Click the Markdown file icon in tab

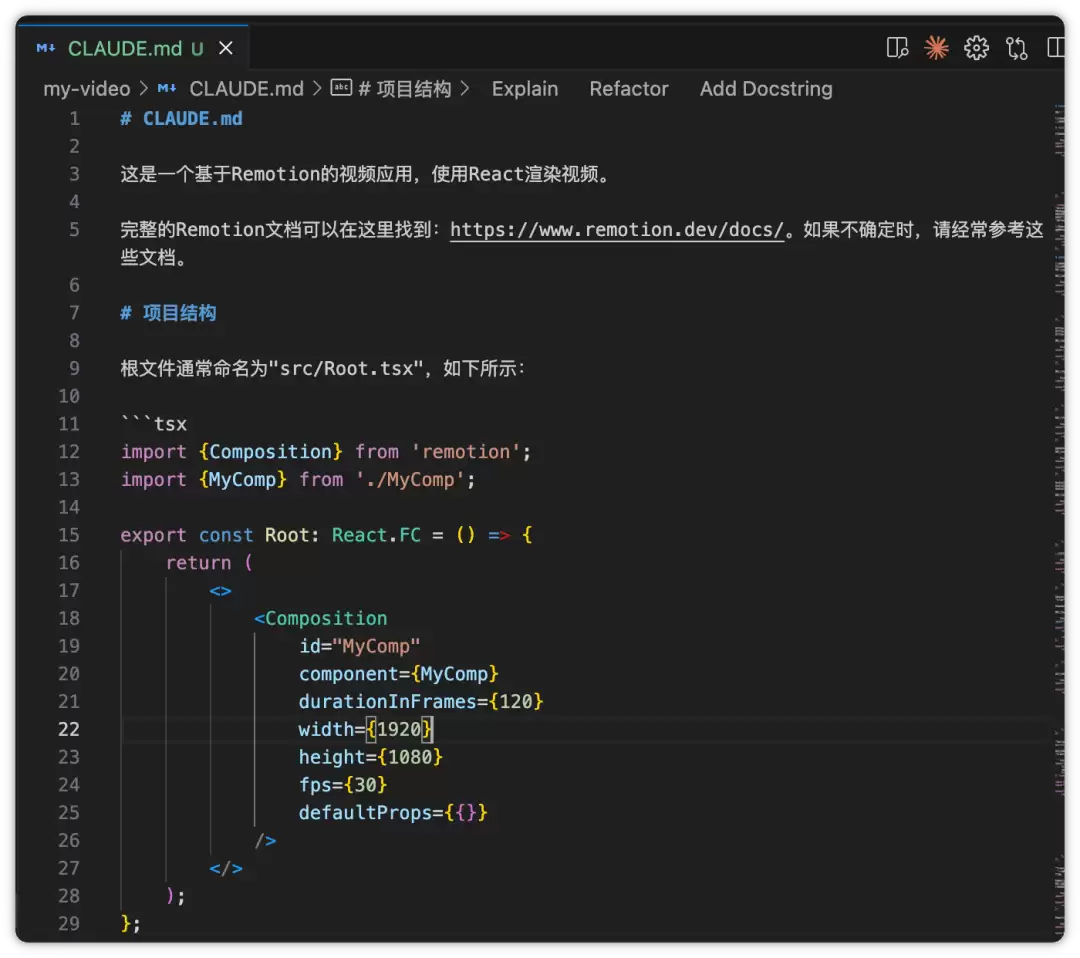click(46, 48)
